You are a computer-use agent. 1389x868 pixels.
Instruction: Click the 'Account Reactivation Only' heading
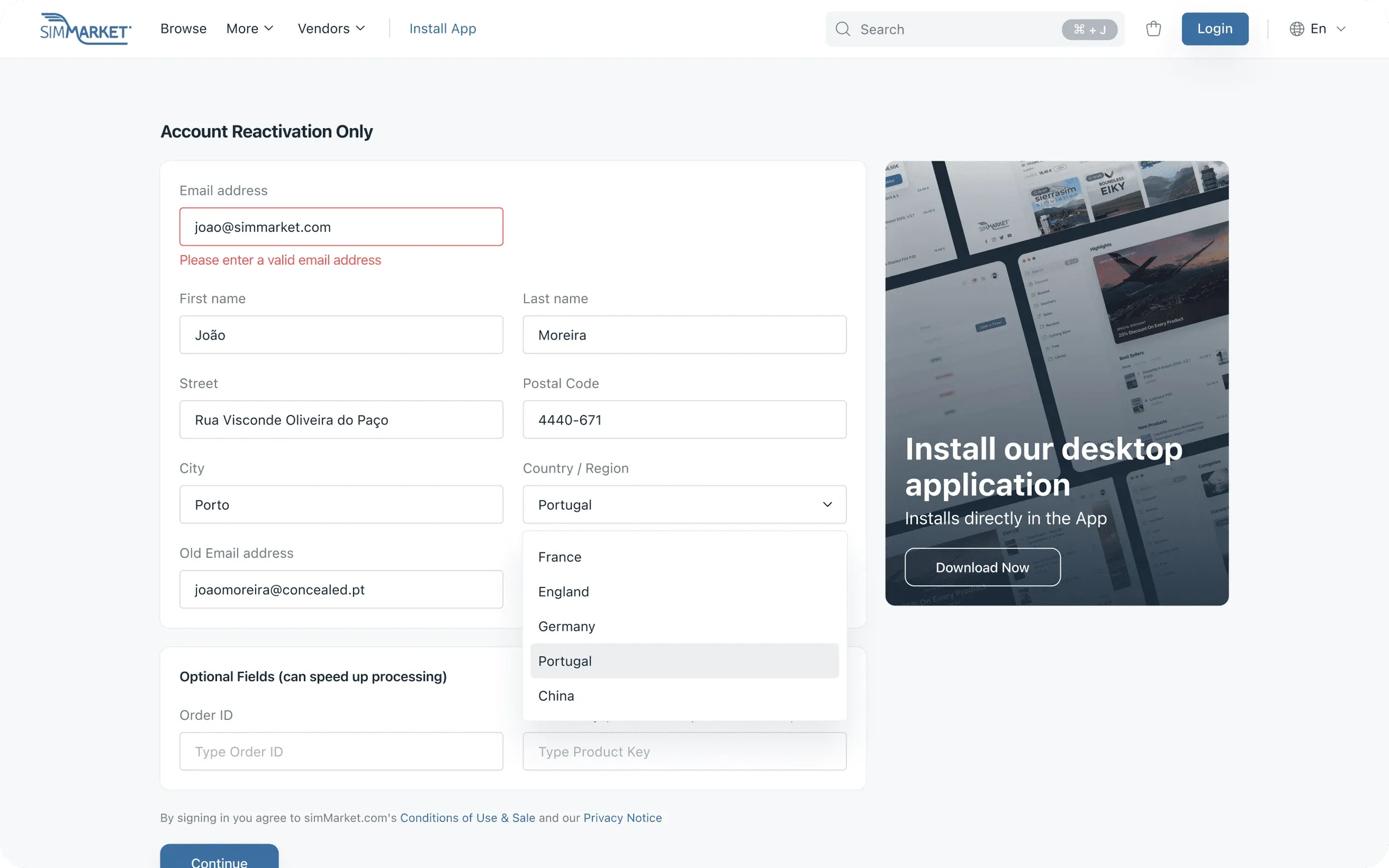pyautogui.click(x=266, y=131)
